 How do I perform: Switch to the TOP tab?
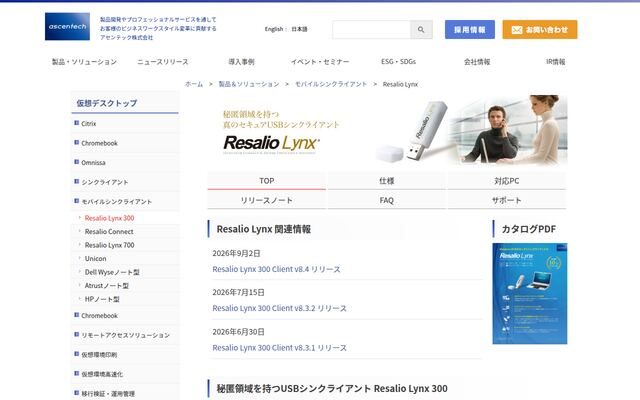pos(267,181)
